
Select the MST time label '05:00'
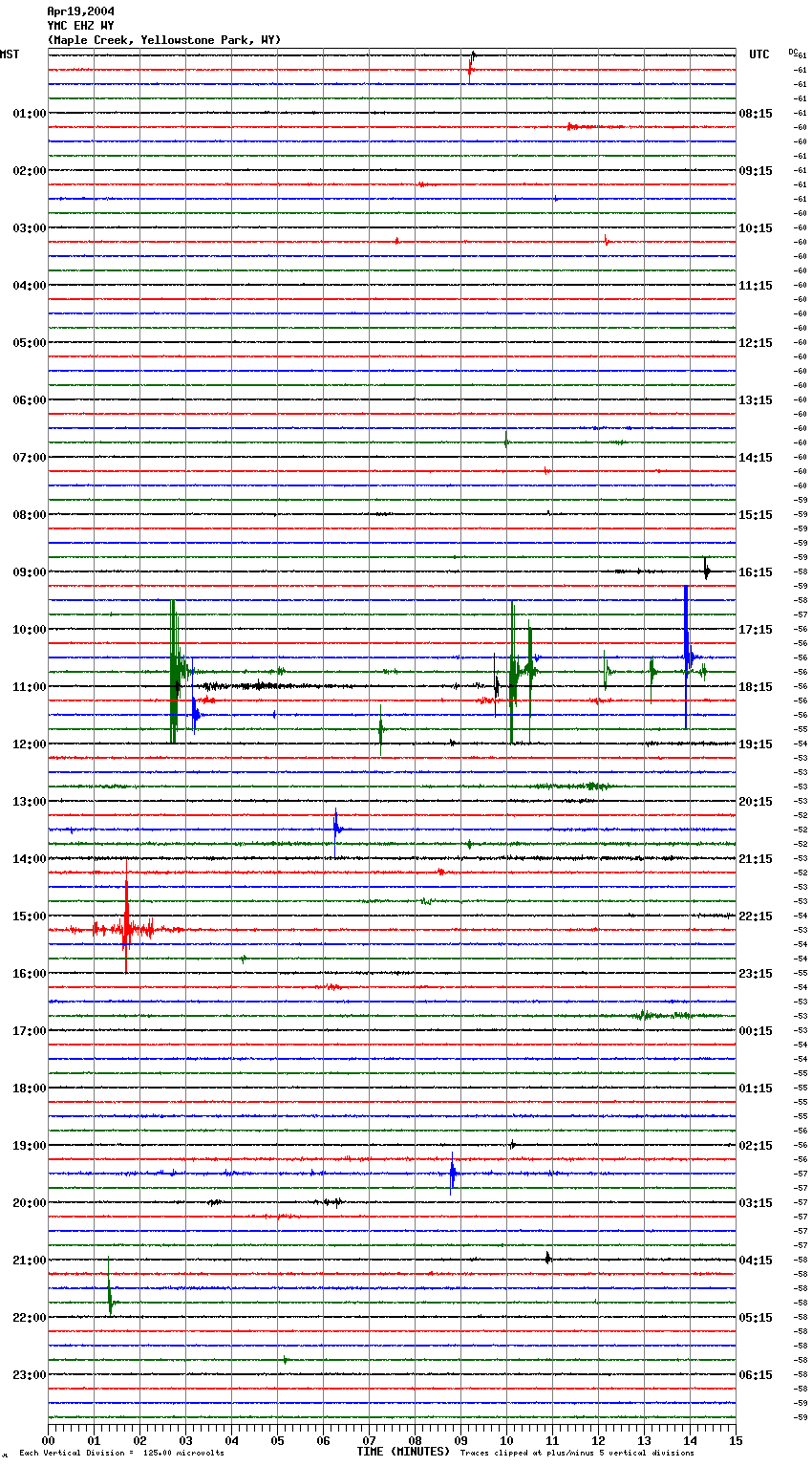tap(30, 343)
